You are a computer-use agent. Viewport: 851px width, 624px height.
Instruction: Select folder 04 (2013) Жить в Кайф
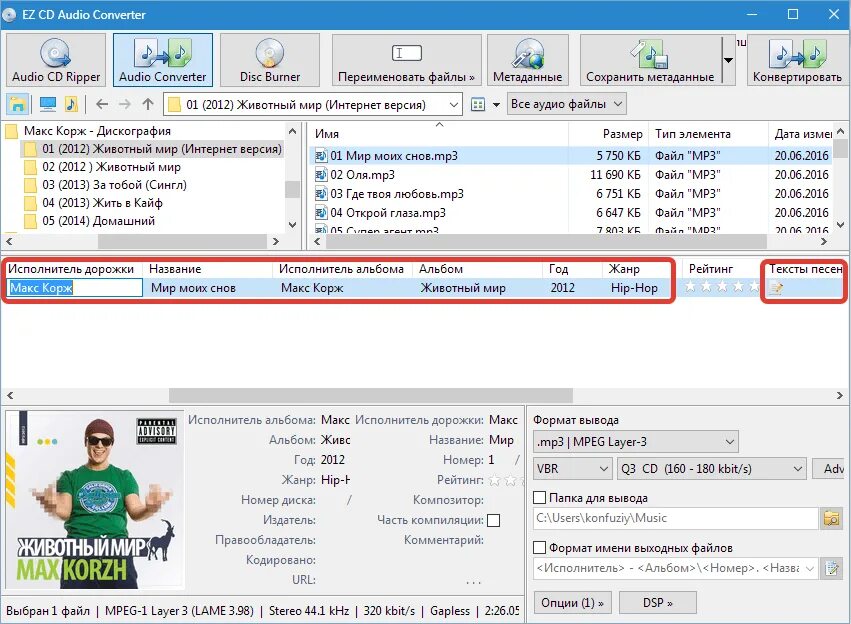102,202
